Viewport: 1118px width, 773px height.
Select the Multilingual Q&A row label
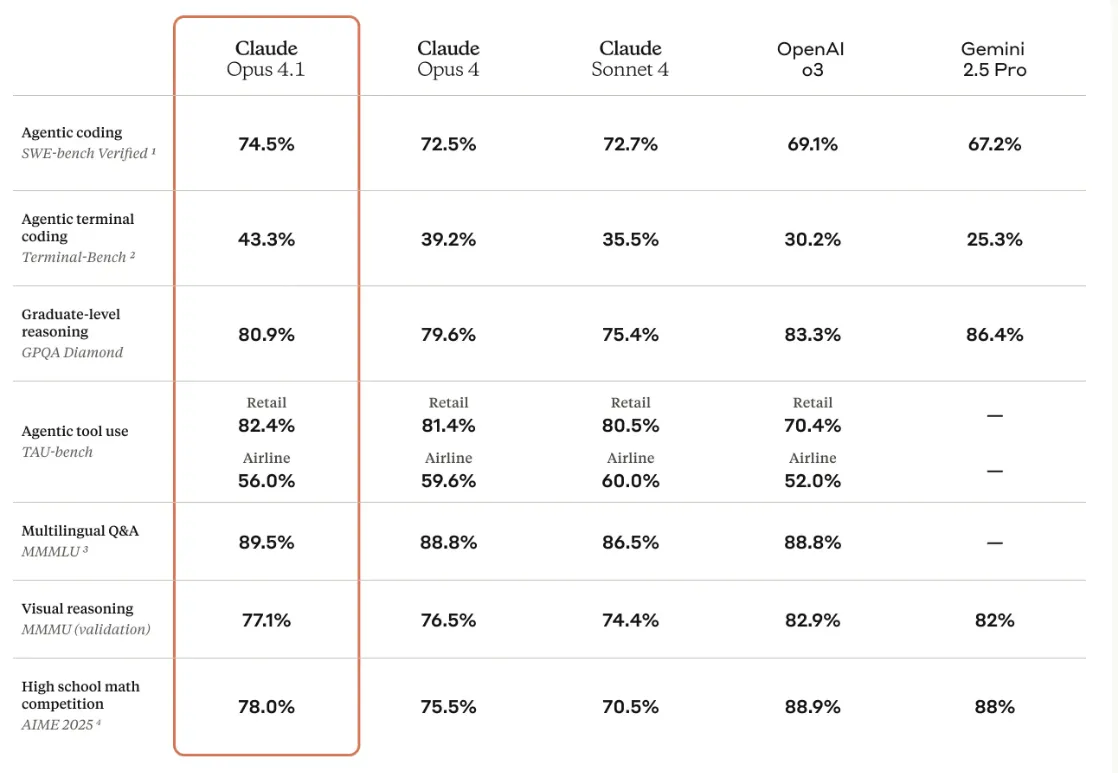coord(80,530)
